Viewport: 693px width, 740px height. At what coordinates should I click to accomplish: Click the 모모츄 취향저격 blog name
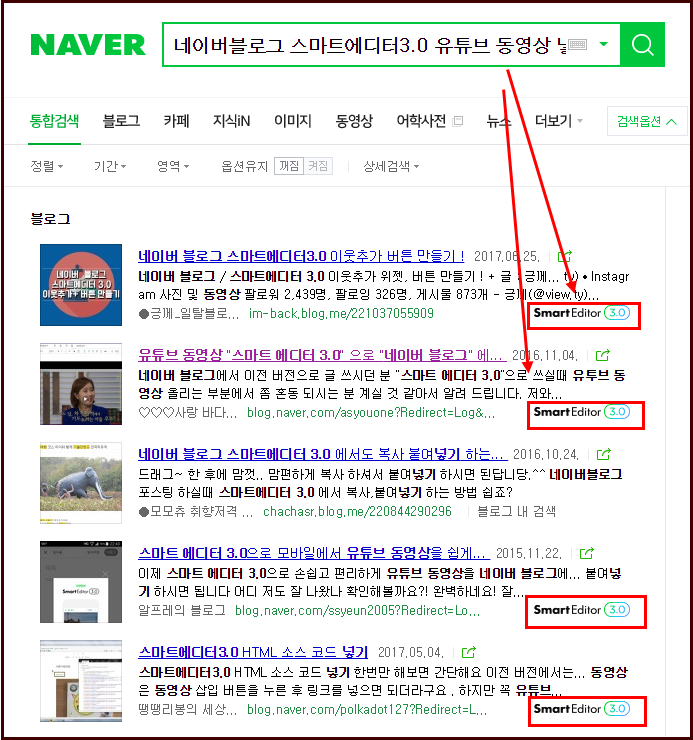click(x=196, y=512)
